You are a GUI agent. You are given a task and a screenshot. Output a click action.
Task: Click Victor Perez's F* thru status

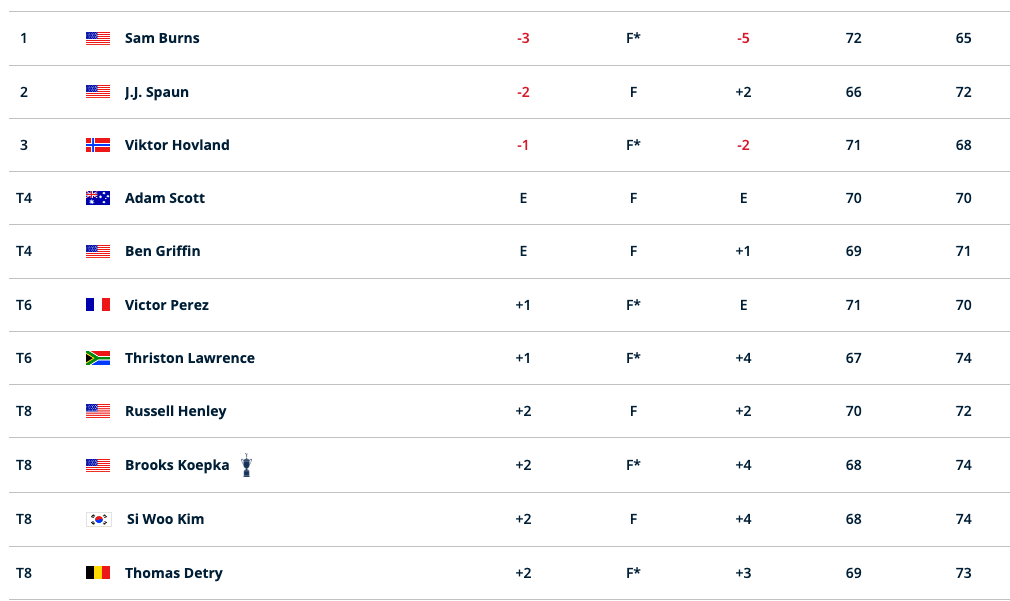tap(633, 305)
